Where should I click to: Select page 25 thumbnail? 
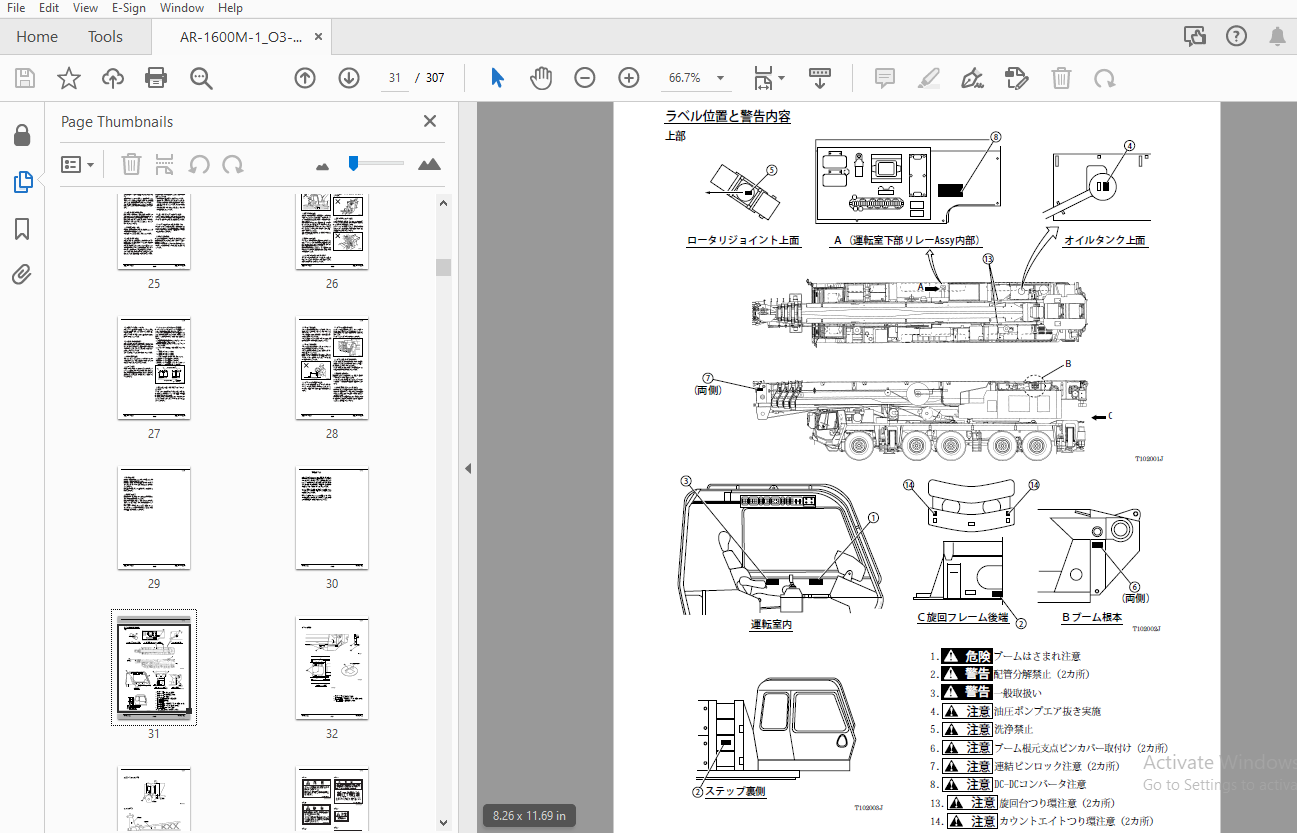pyautogui.click(x=154, y=233)
